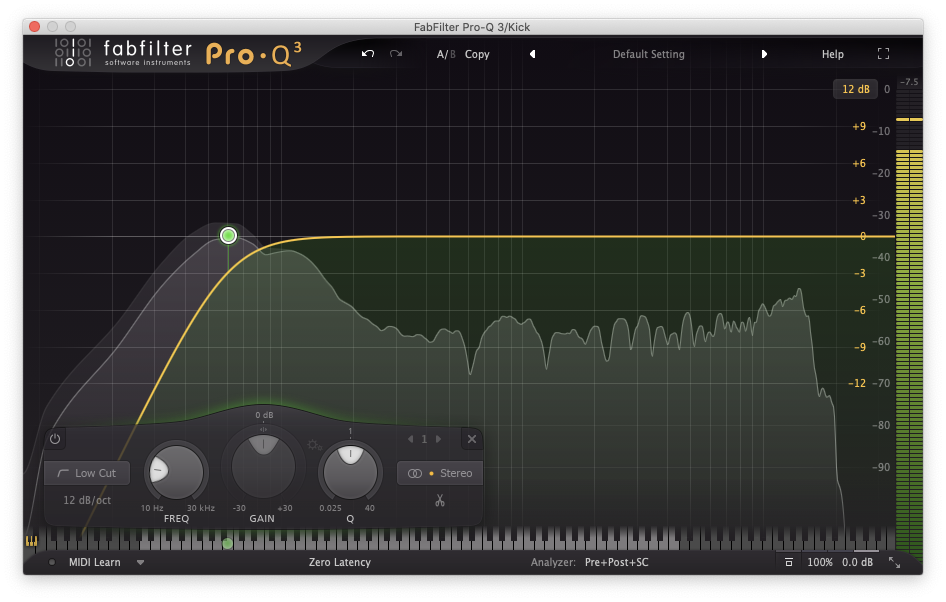This screenshot has height=602, width=946.
Task: Click the resize interface icon
Action: pyautogui.click(x=894, y=562)
